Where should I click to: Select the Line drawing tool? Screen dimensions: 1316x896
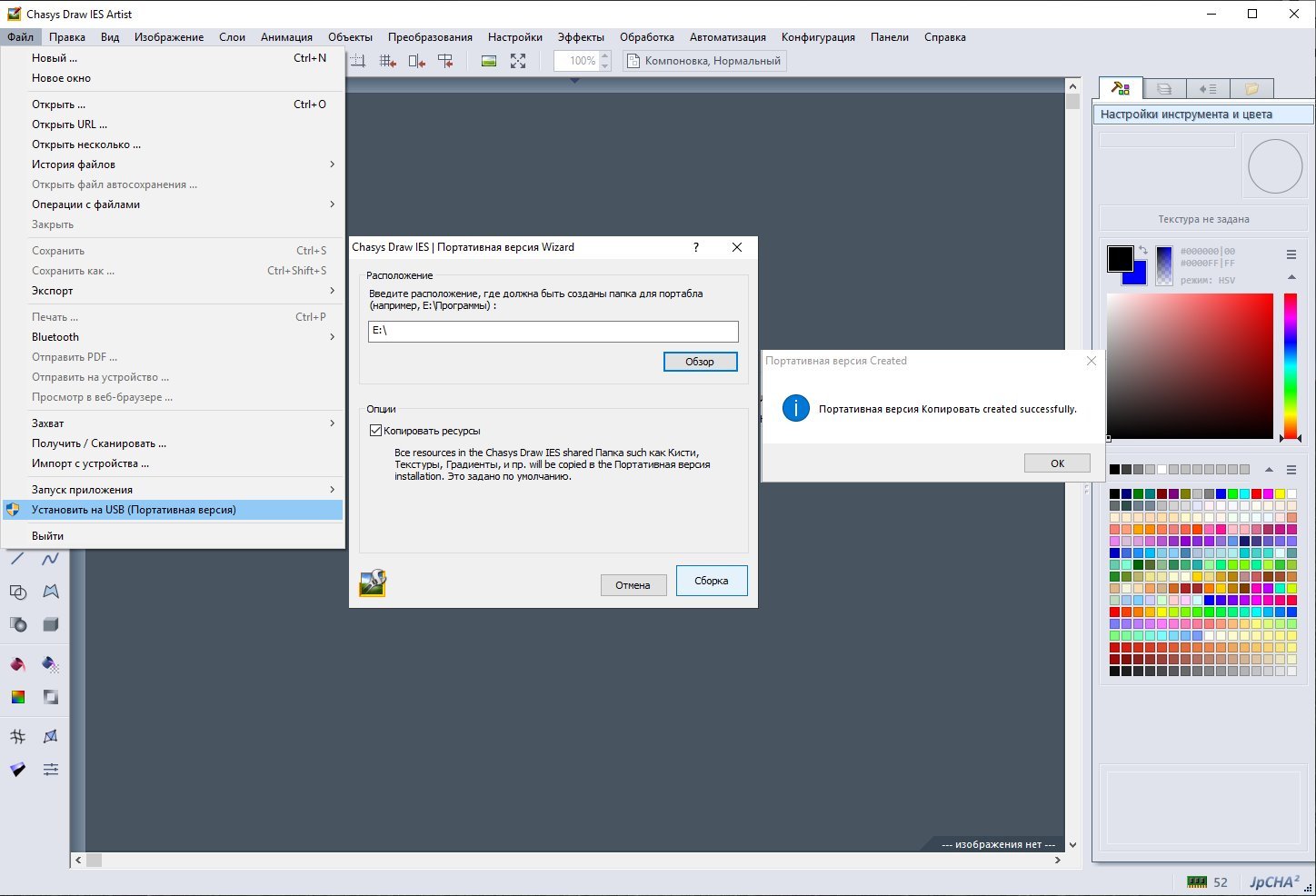[17, 558]
